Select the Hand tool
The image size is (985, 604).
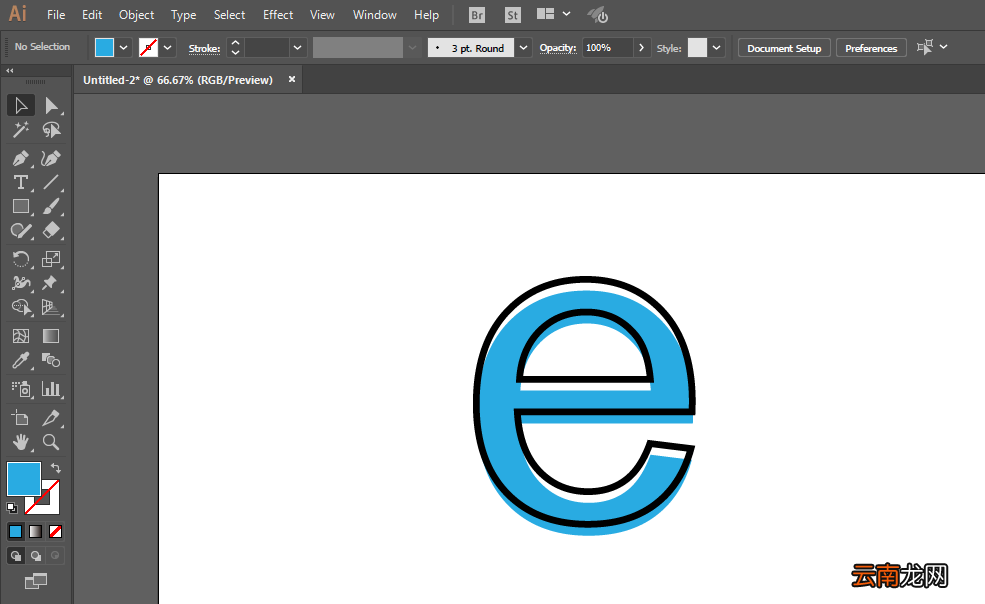21,442
